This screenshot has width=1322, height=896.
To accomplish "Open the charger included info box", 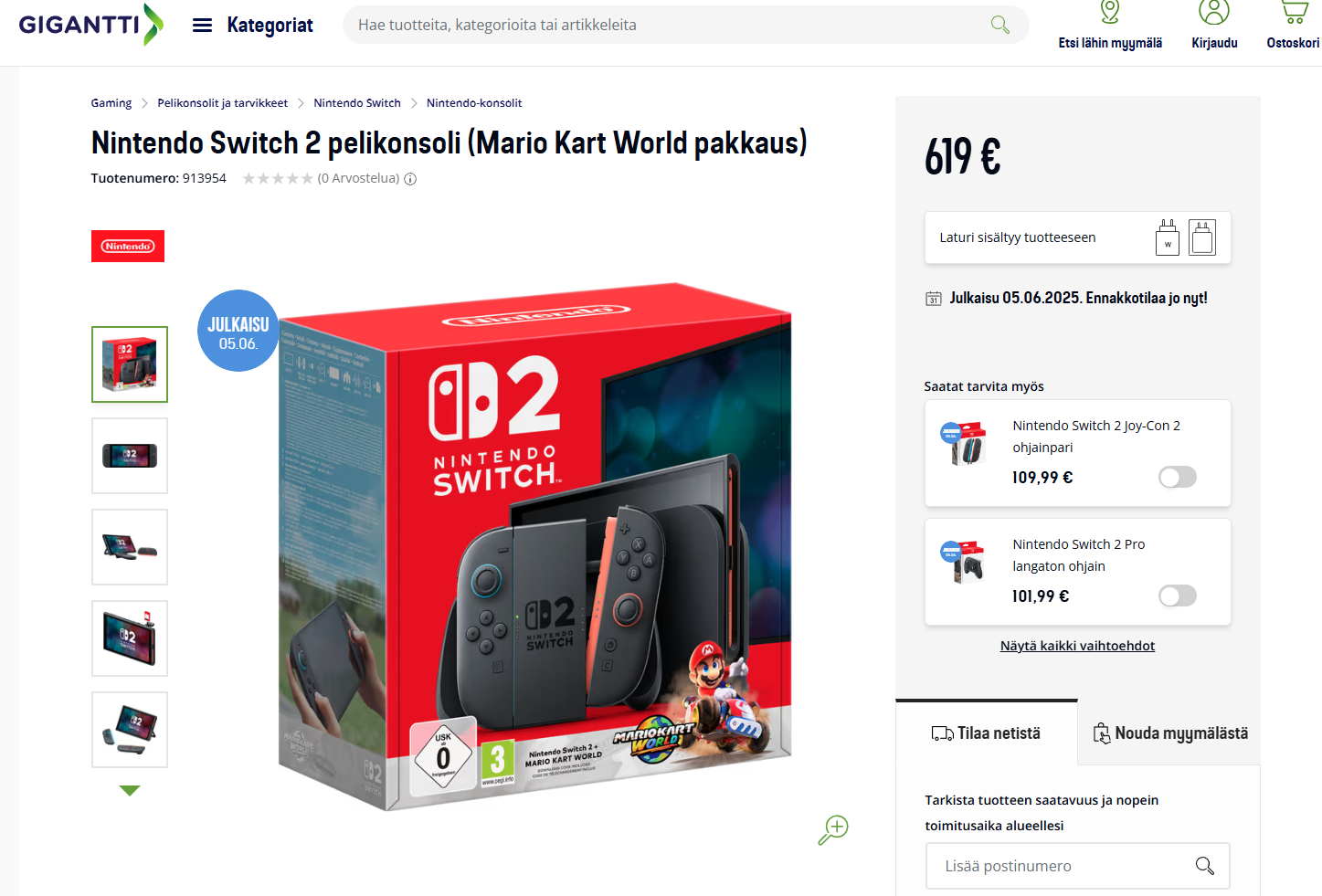I will pyautogui.click(x=1078, y=237).
